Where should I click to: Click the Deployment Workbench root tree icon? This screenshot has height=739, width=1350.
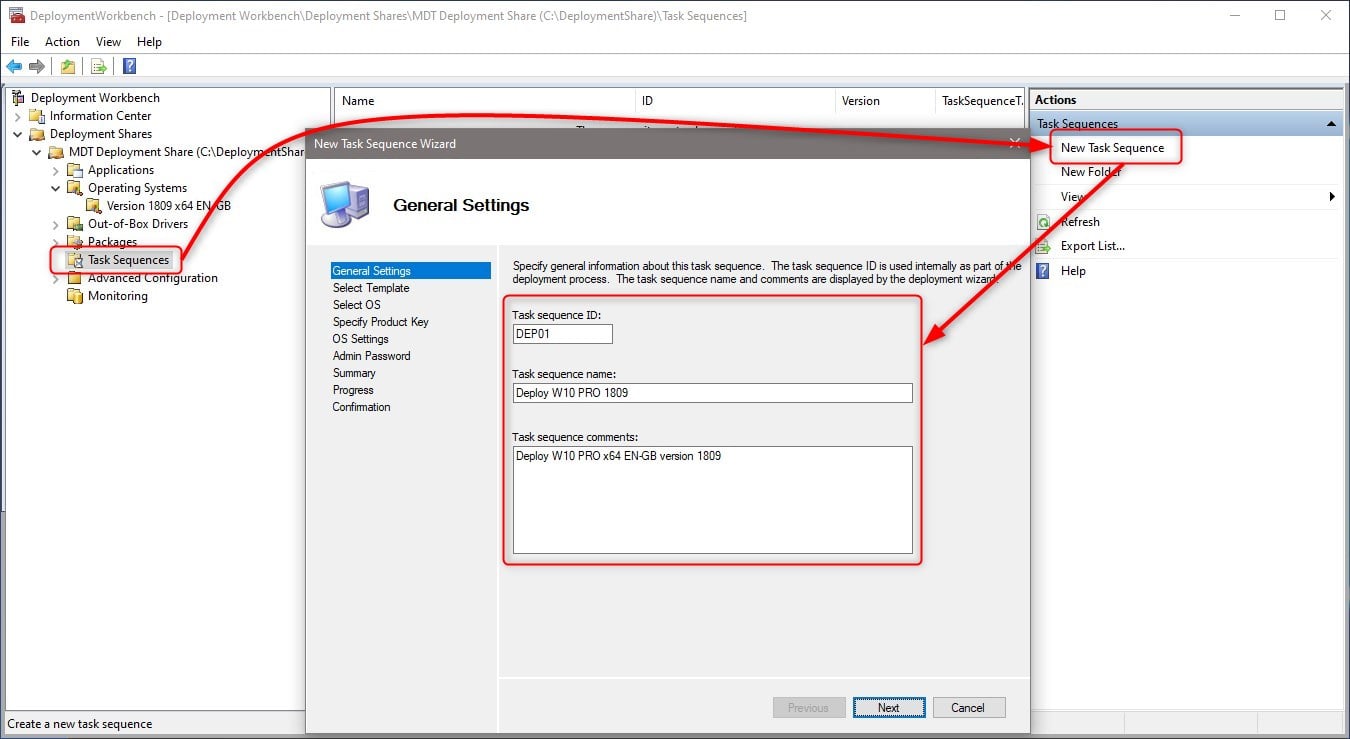(18, 98)
